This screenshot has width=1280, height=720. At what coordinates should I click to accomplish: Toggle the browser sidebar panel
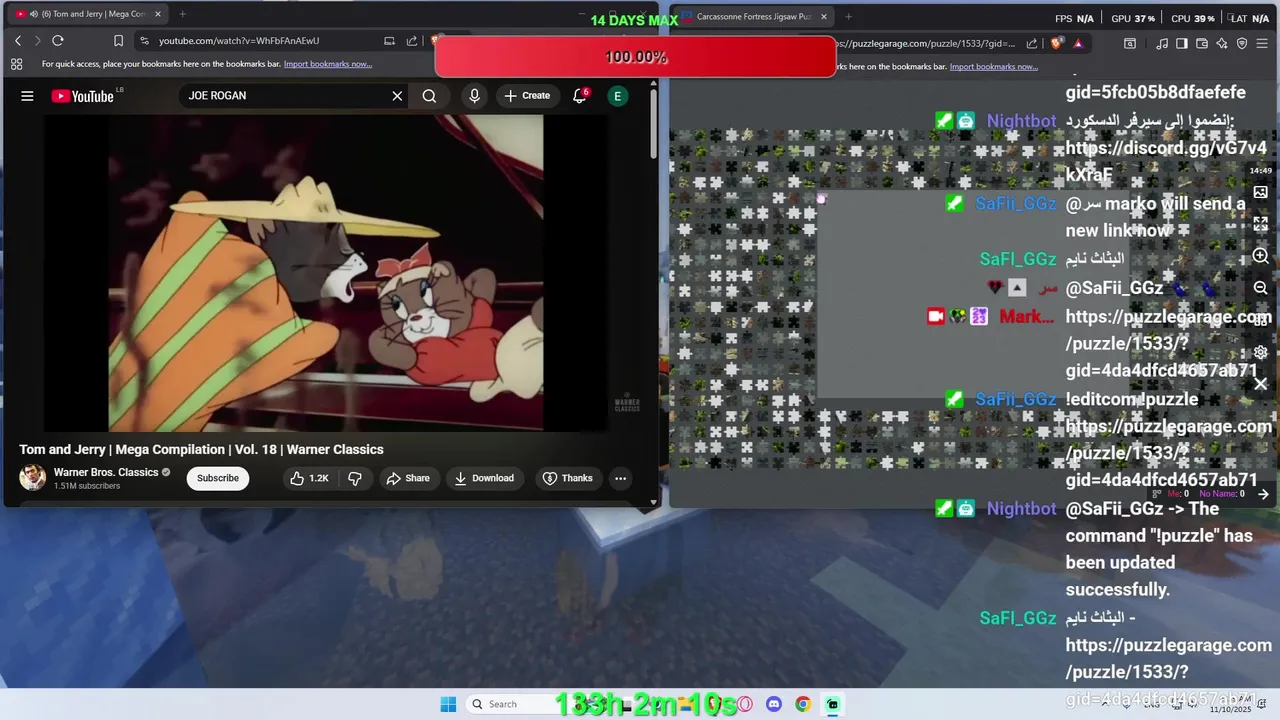[x=1182, y=44]
